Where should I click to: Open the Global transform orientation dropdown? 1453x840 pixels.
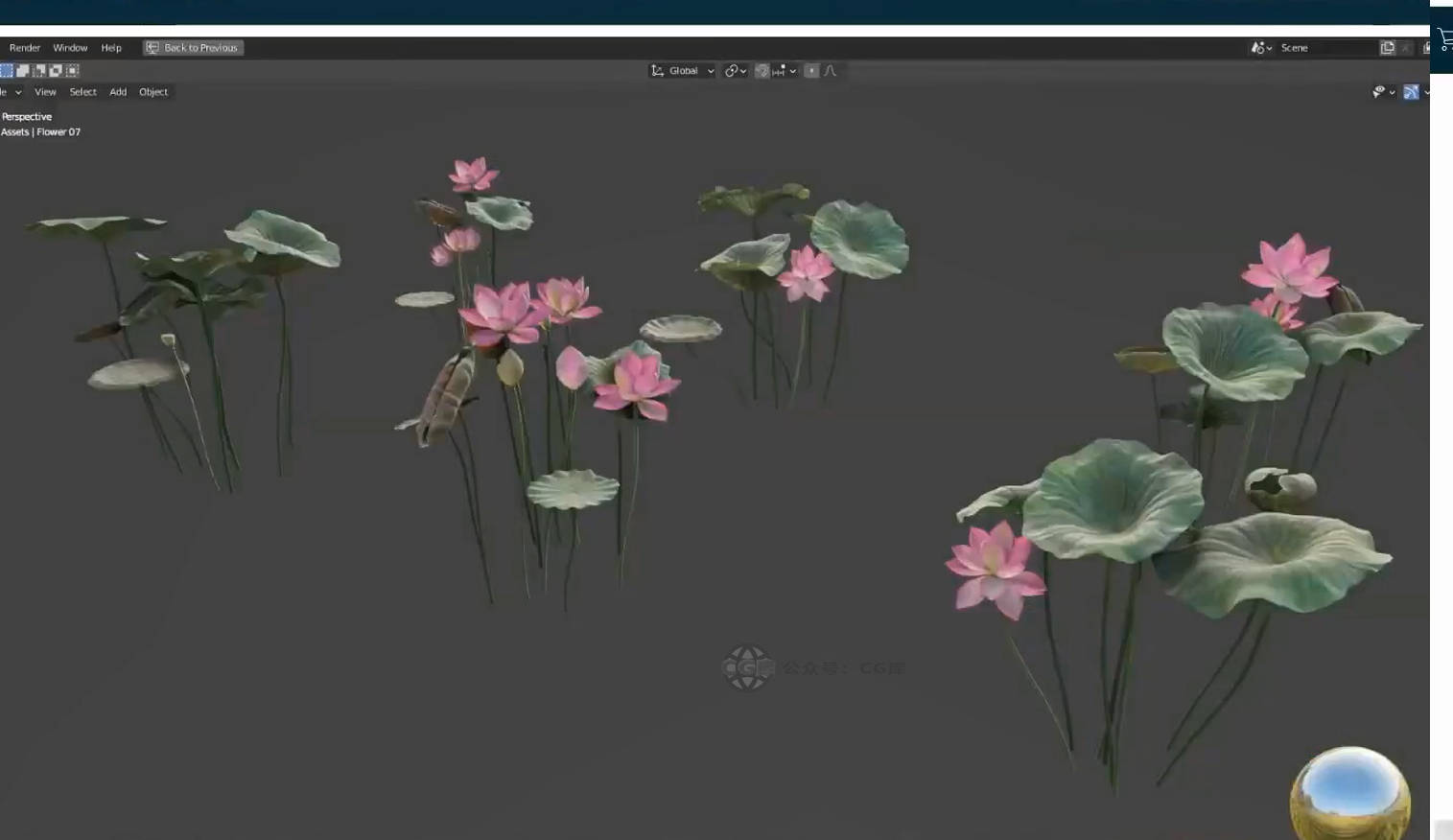(683, 71)
